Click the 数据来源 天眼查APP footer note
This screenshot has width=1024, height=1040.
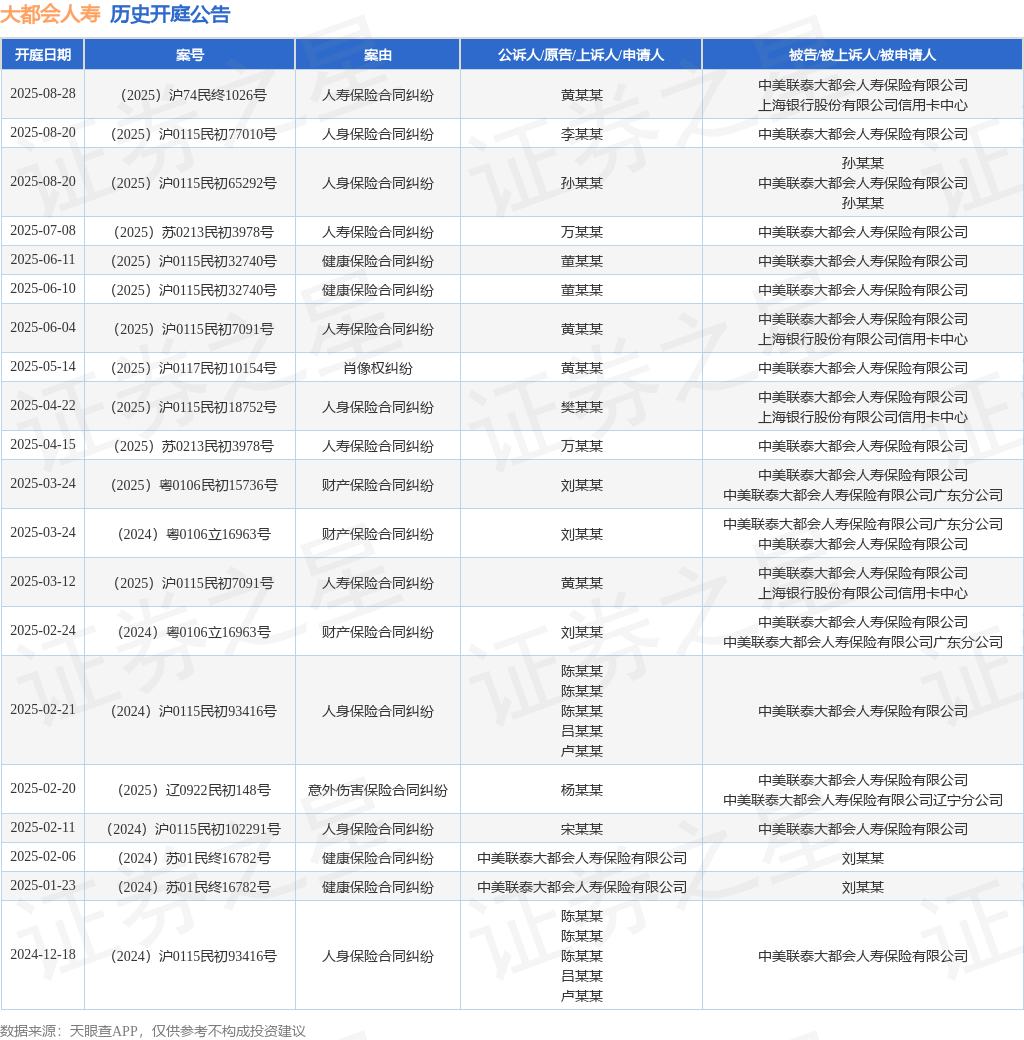pyautogui.click(x=153, y=1031)
